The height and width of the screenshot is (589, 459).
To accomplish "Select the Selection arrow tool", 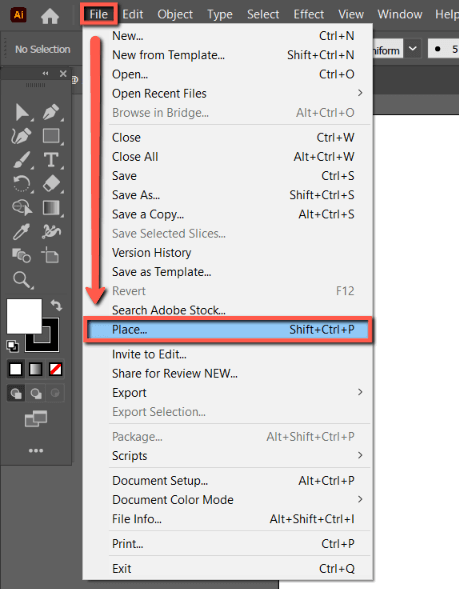I will (x=22, y=112).
